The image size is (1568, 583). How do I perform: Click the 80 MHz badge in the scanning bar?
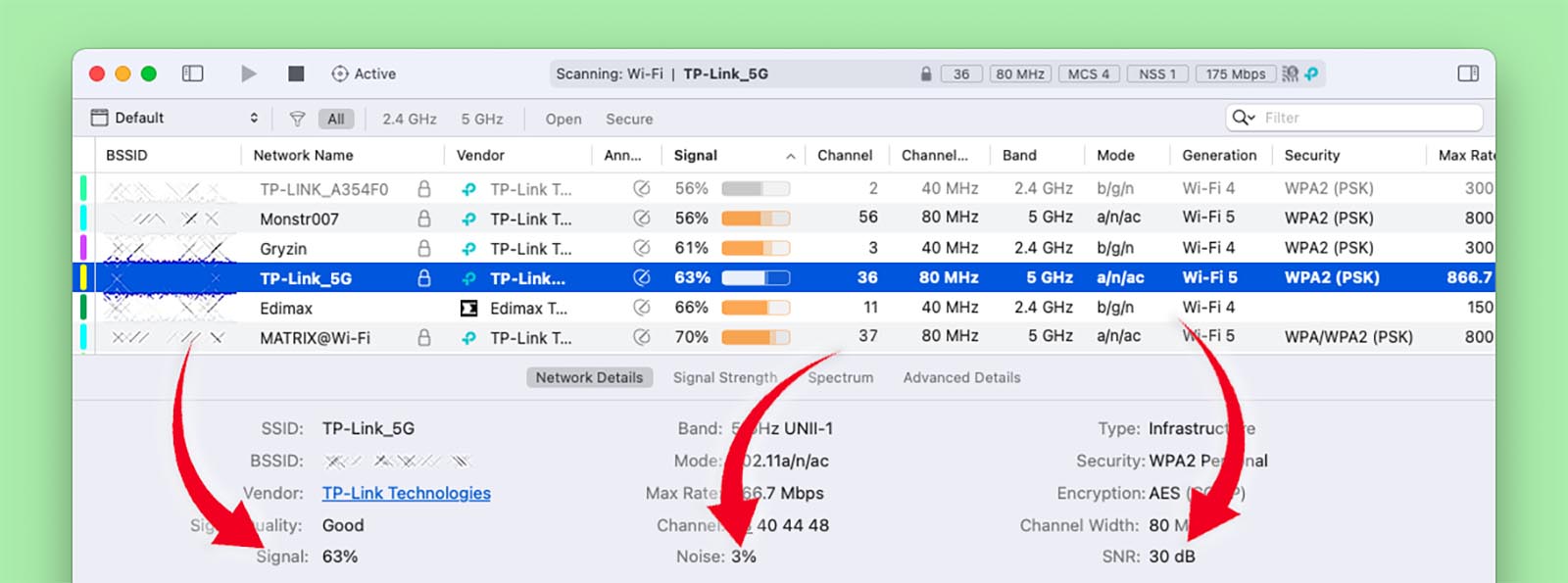[1020, 73]
